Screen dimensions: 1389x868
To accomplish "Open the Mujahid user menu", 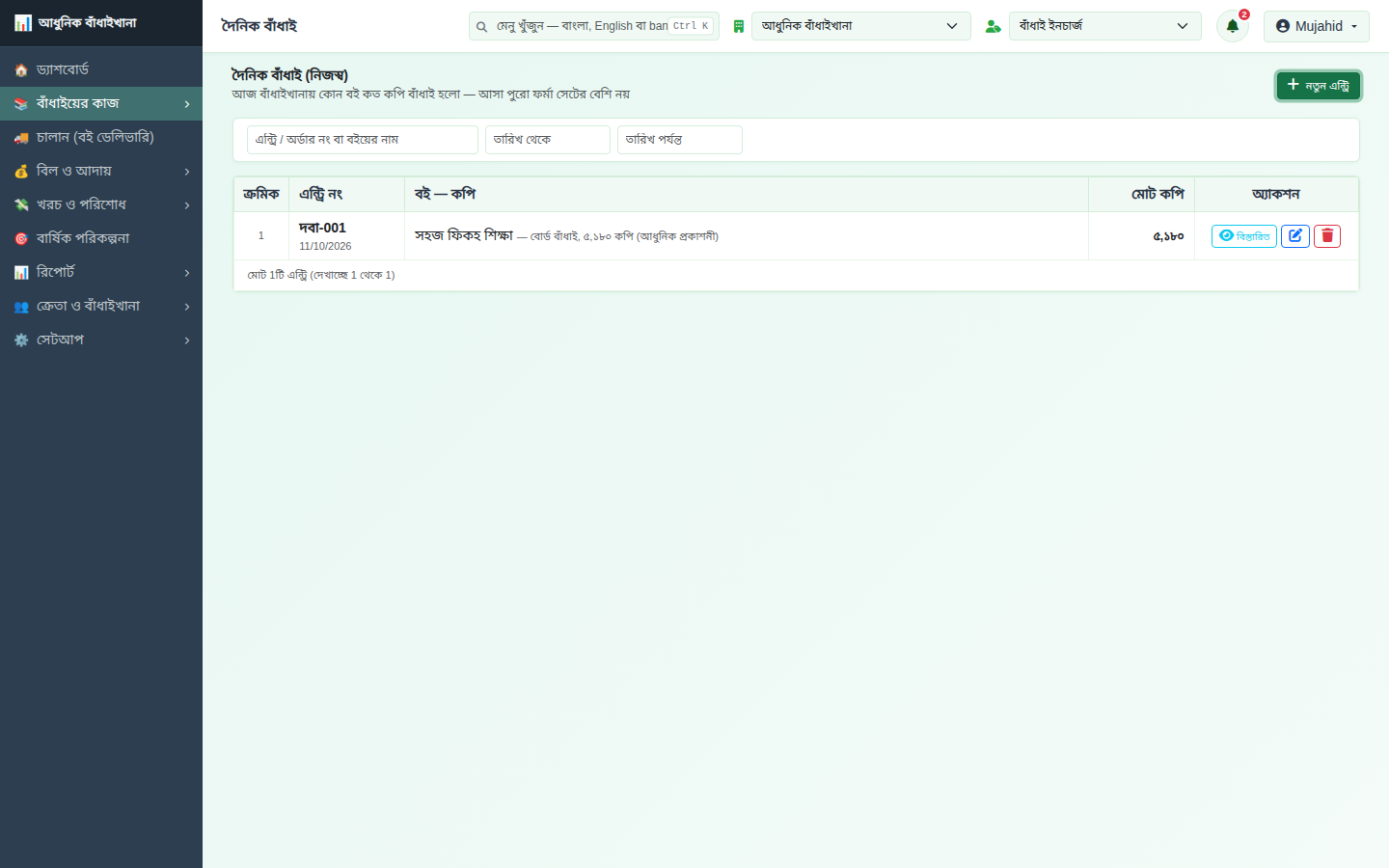I will pyautogui.click(x=1316, y=26).
